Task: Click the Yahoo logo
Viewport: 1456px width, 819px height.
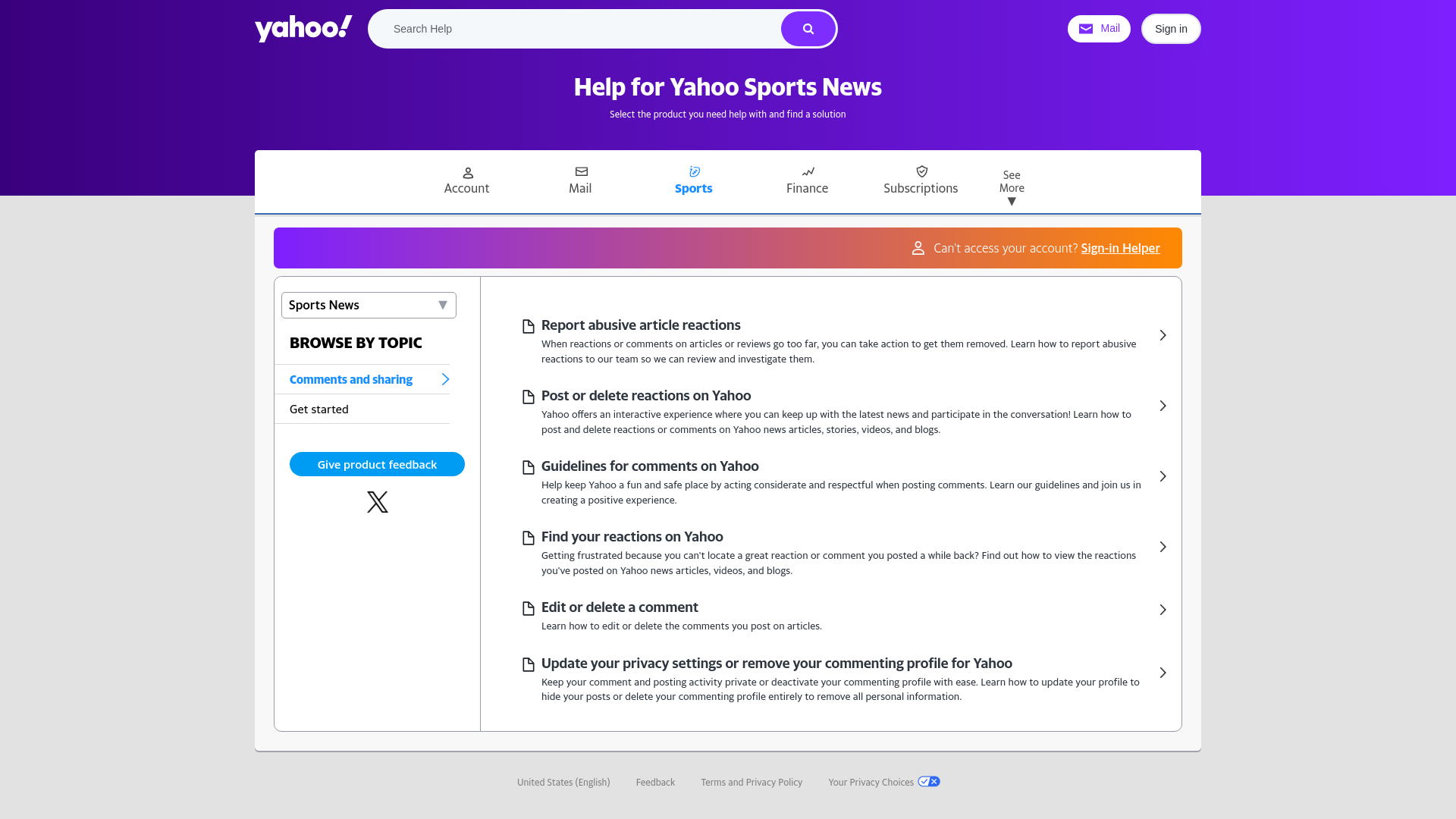Action: (303, 29)
